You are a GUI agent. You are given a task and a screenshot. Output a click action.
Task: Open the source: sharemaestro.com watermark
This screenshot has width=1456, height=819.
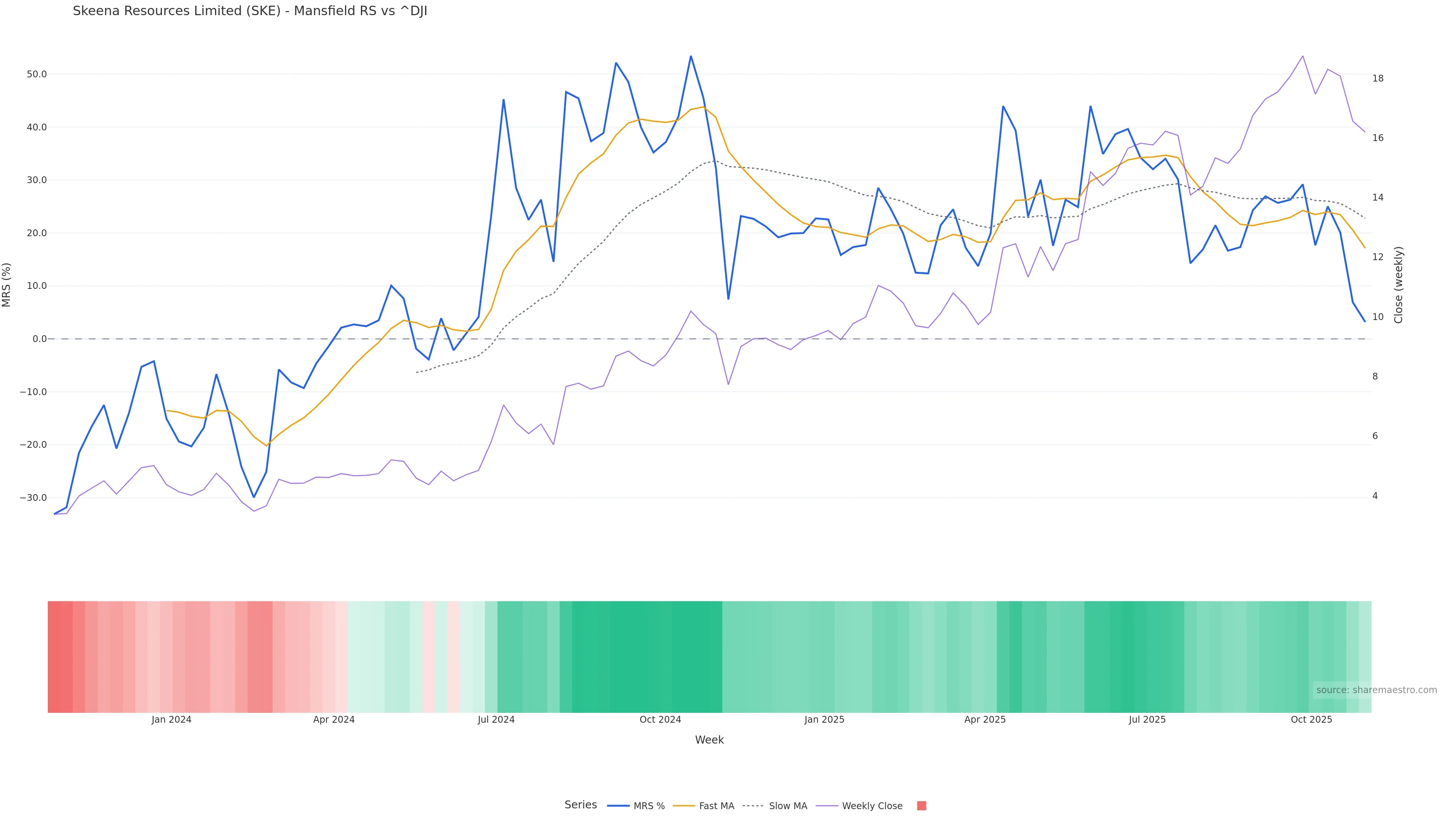1376,690
